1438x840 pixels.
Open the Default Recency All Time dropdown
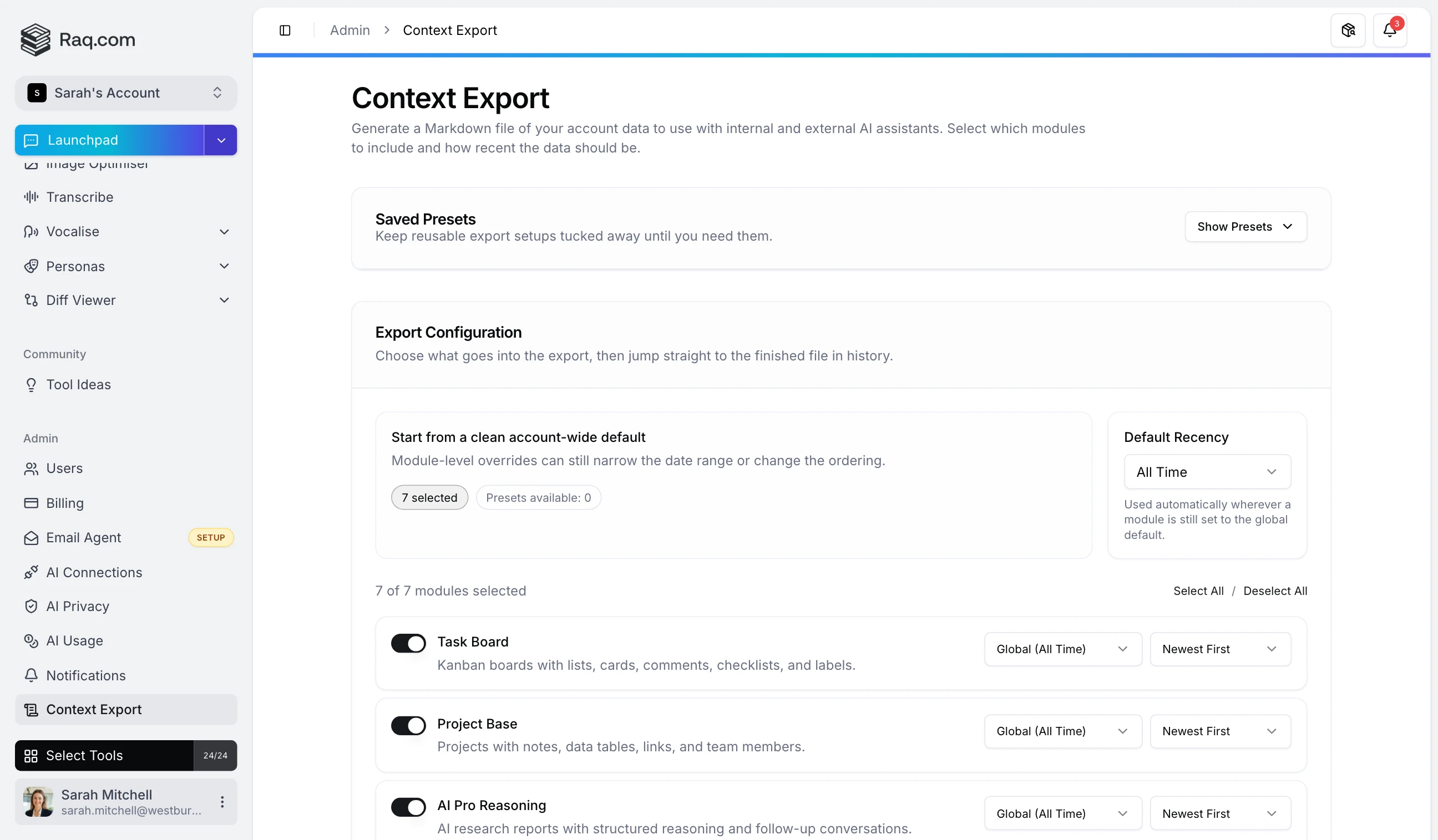1206,472
